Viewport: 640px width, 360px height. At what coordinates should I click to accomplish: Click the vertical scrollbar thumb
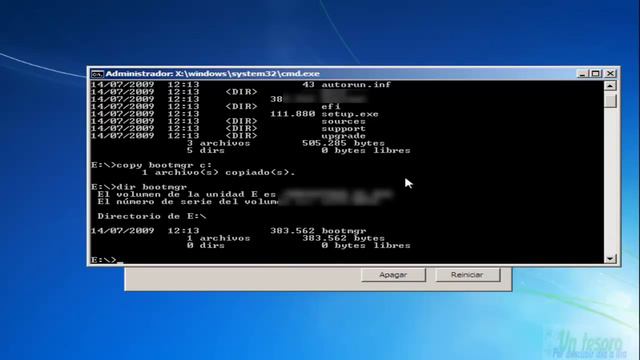(x=610, y=100)
